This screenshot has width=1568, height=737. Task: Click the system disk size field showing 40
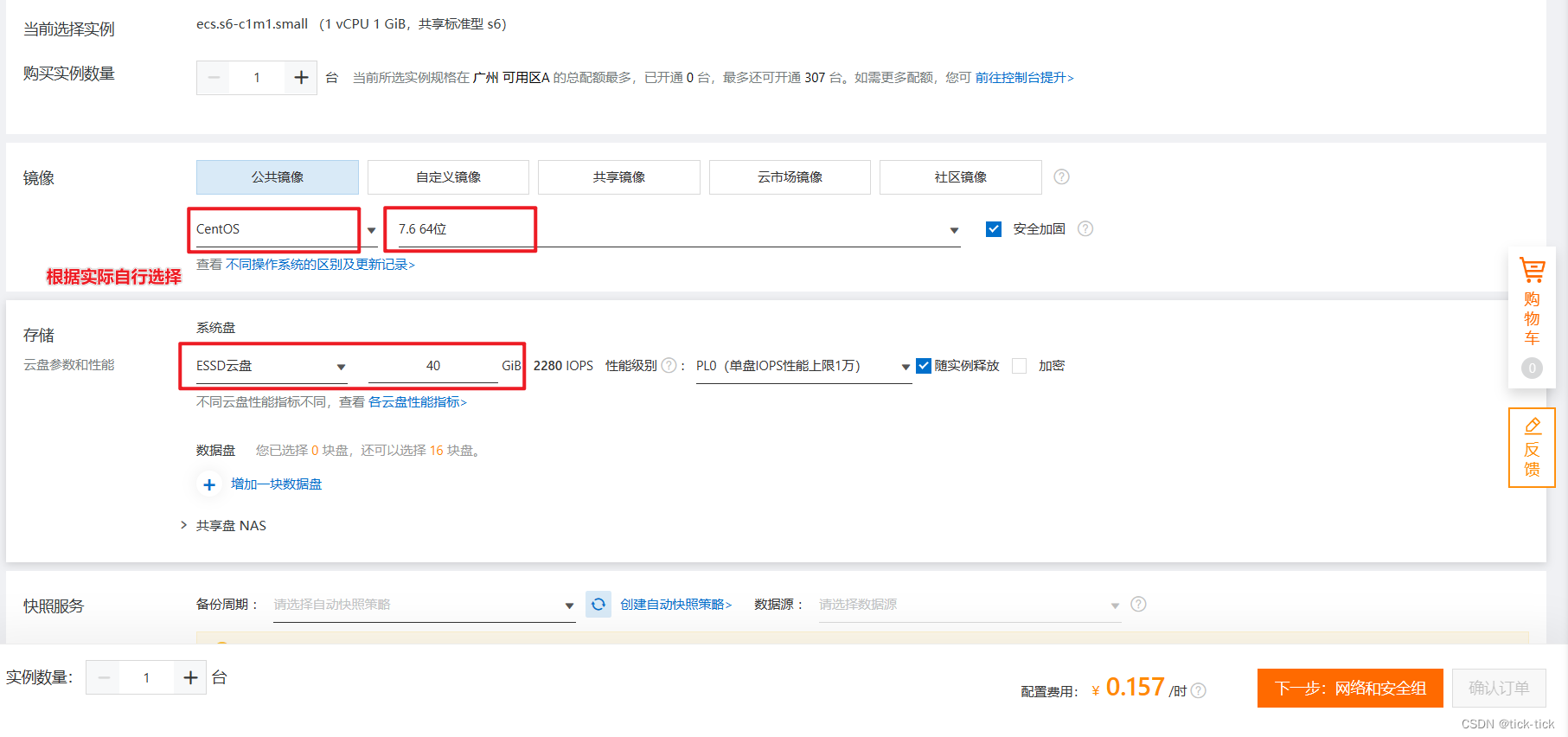coord(433,366)
